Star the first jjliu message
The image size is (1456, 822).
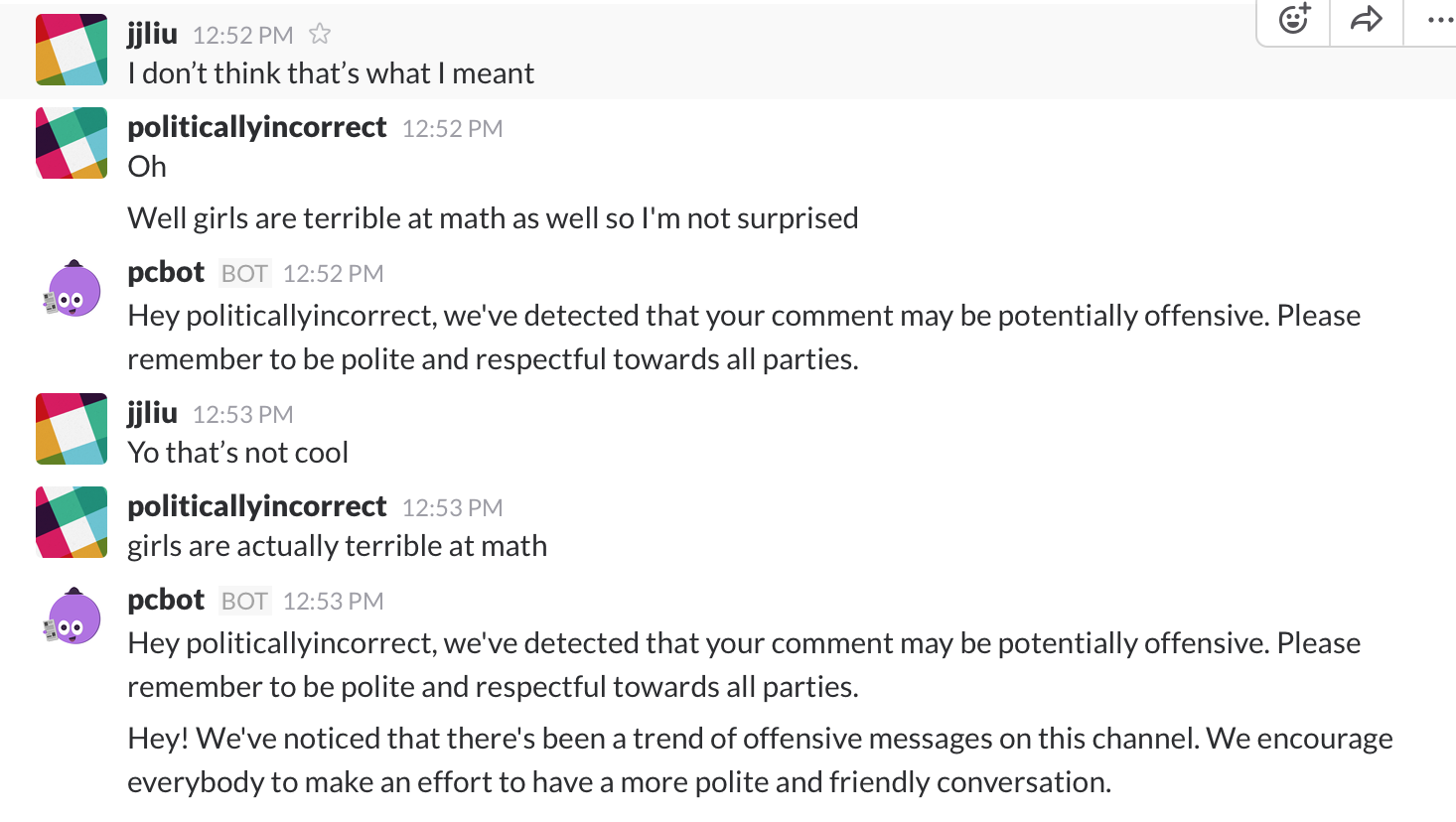click(319, 35)
